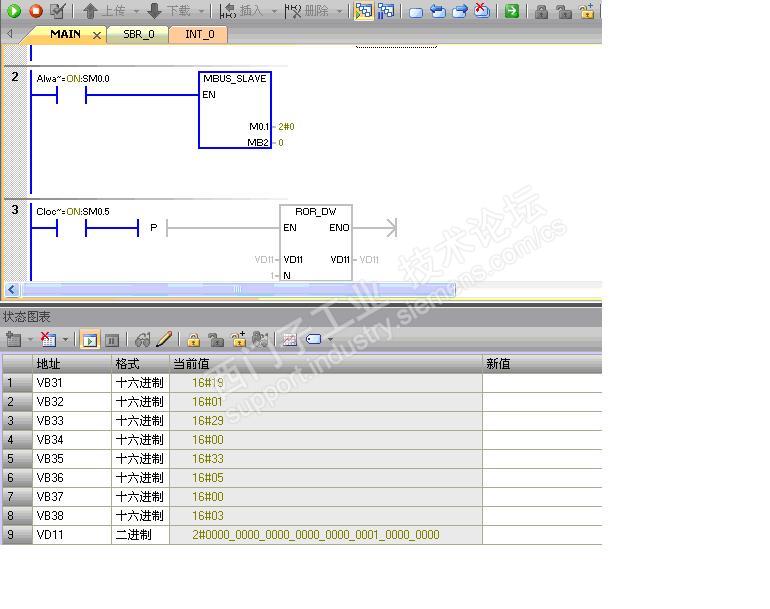Toggle the program status monitoring icon
Screen dimensions: 770x609
pos(364,11)
